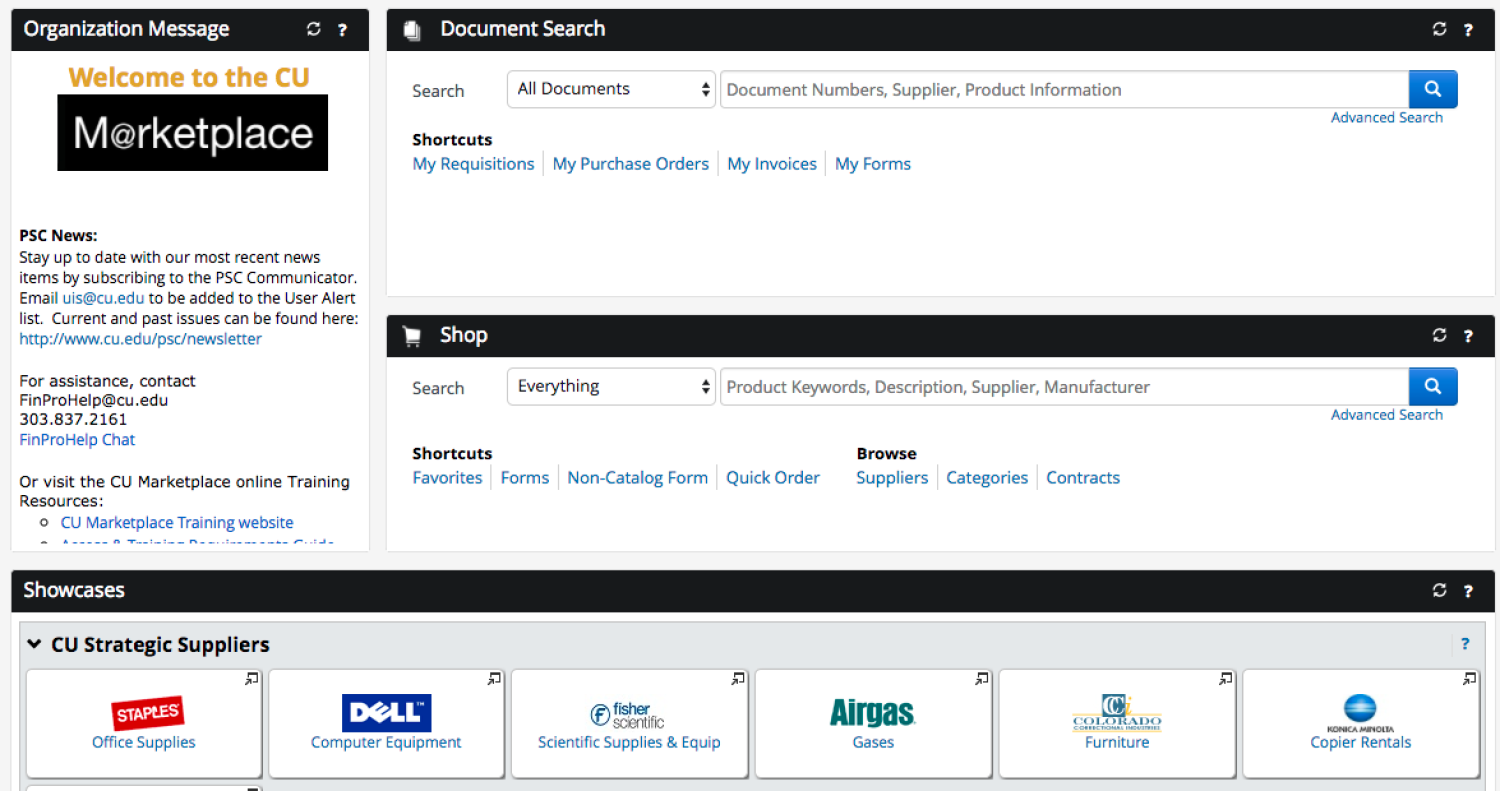Open the Non-Catalog Form shortcut
1500x791 pixels.
click(x=637, y=478)
